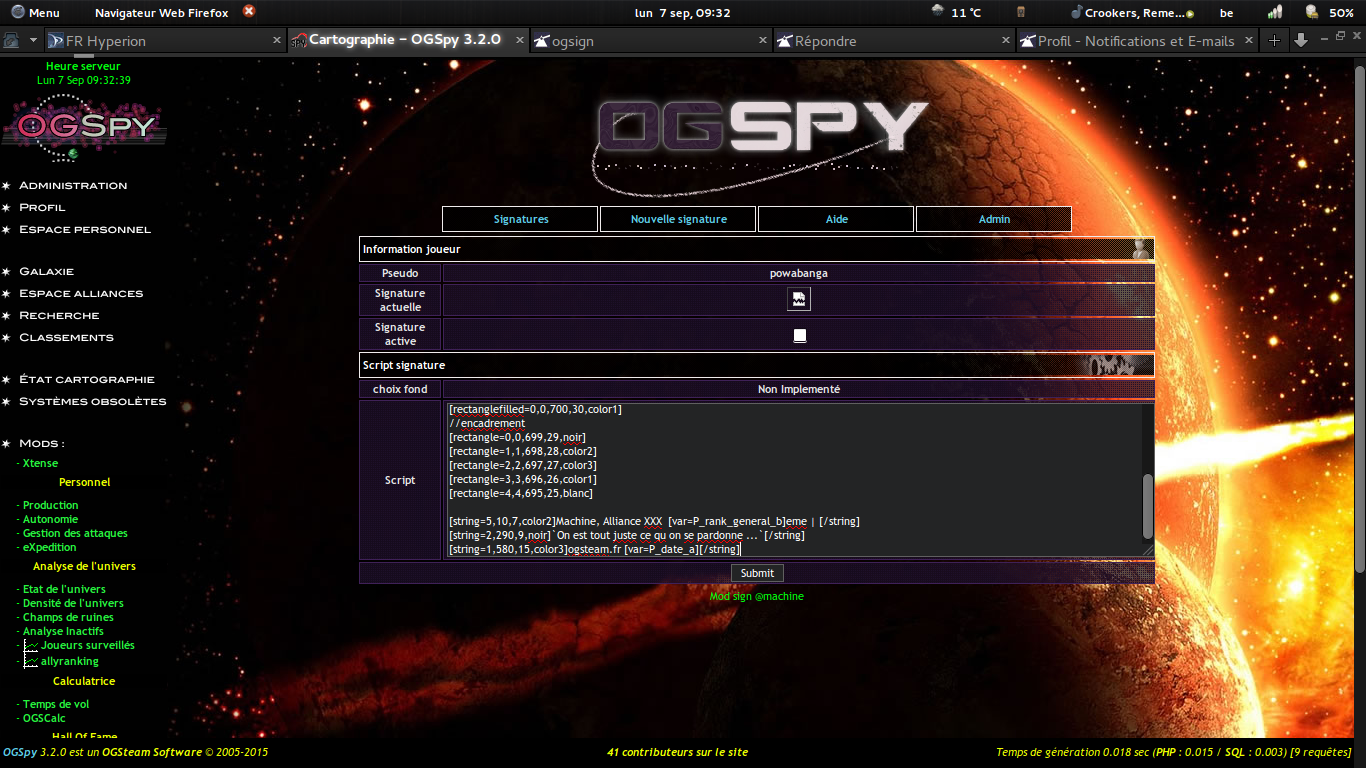Close the Profil - Notifications et E-mails tab
Viewport: 1366px width, 768px height.
click(1249, 40)
